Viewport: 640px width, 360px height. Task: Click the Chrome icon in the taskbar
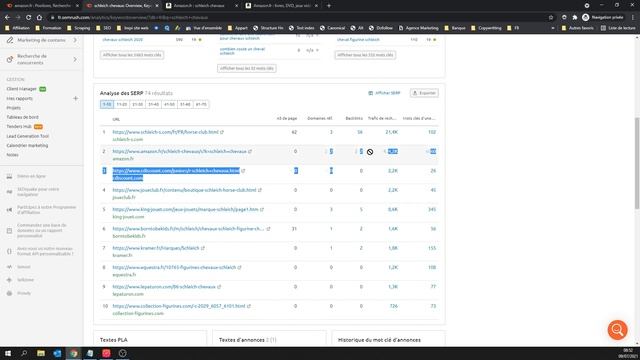tap(73, 353)
